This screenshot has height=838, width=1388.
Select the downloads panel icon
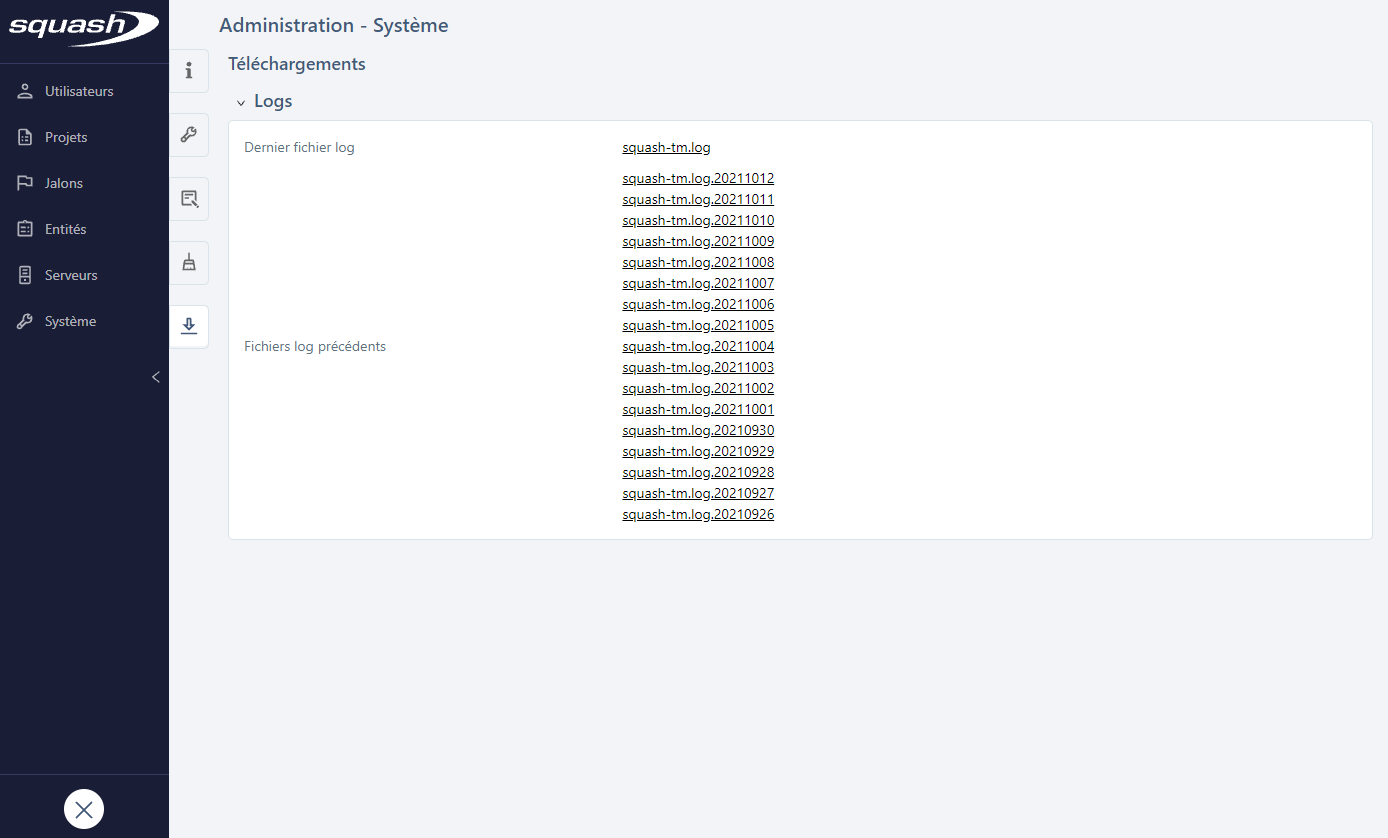pyautogui.click(x=188, y=326)
